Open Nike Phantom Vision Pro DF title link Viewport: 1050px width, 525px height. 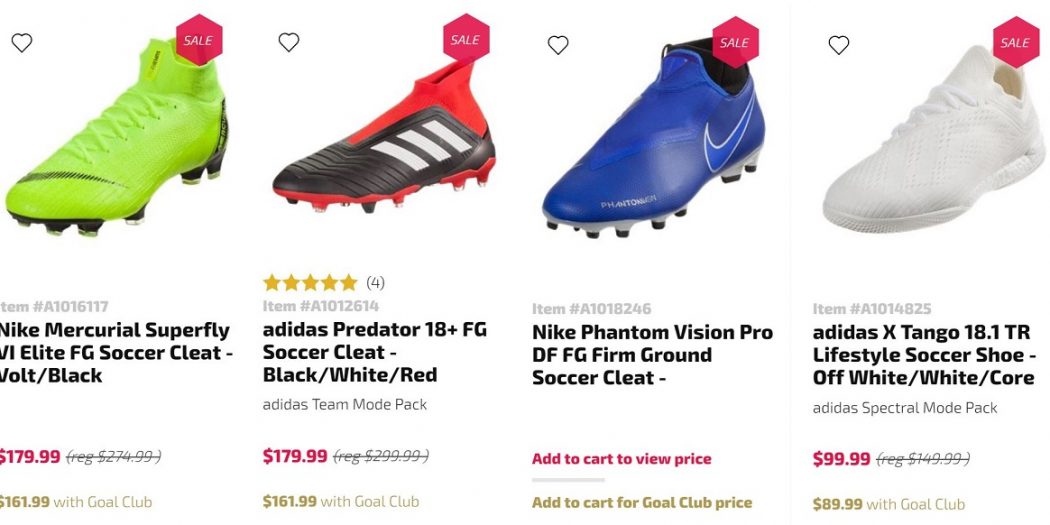pos(652,355)
